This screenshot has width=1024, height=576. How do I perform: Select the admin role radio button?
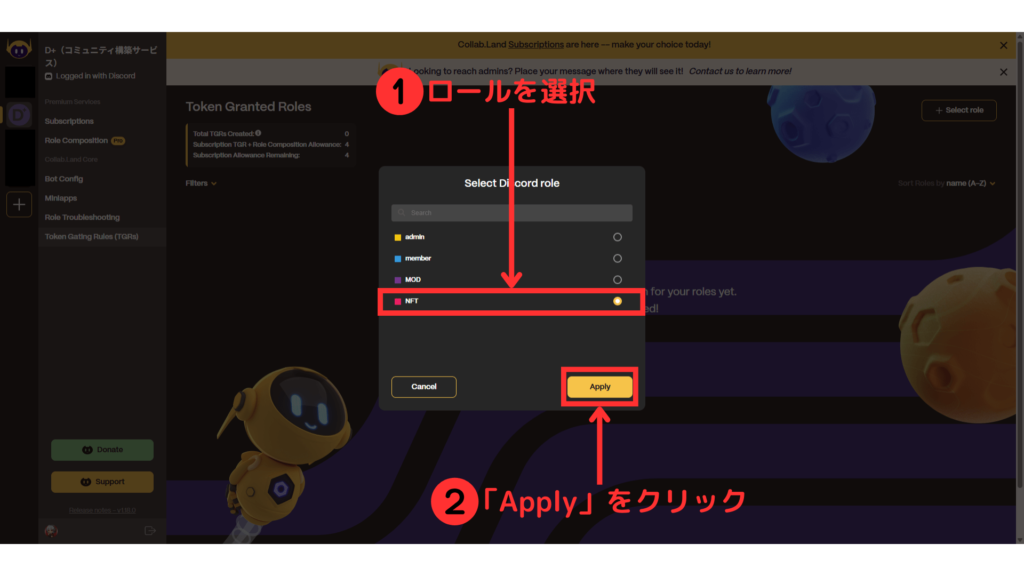click(x=617, y=237)
